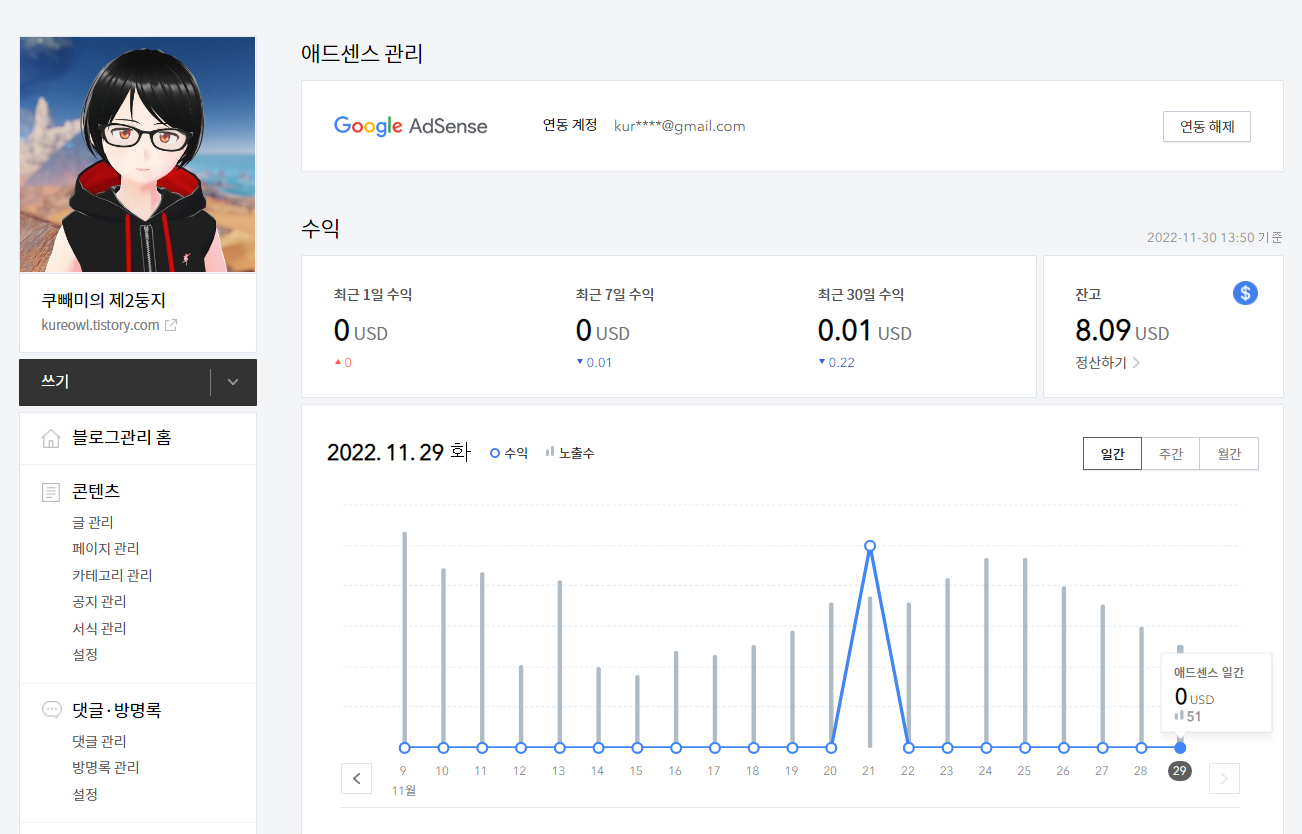Screen dimensions: 1302x834
Task: Open 설정 under 콘텐츠
Action: click(85, 654)
